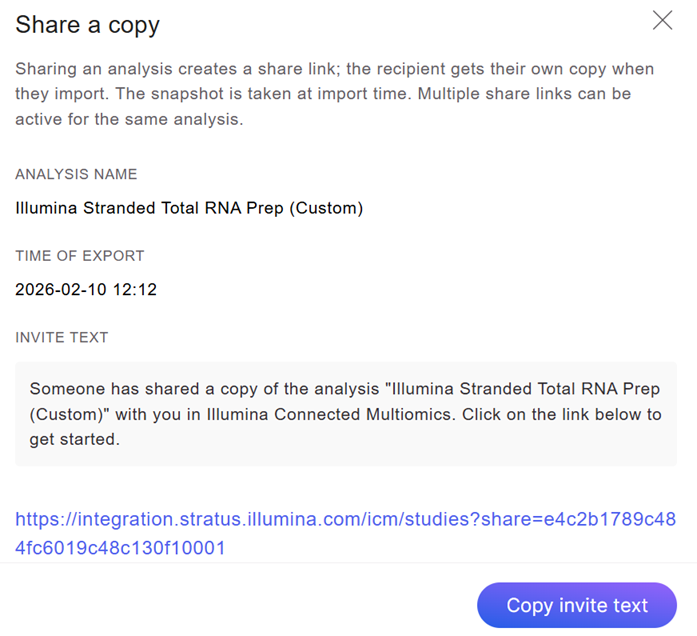This screenshot has height=636, width=697.
Task: Click "(Custom)" in the analysis name value
Action: coord(329,208)
